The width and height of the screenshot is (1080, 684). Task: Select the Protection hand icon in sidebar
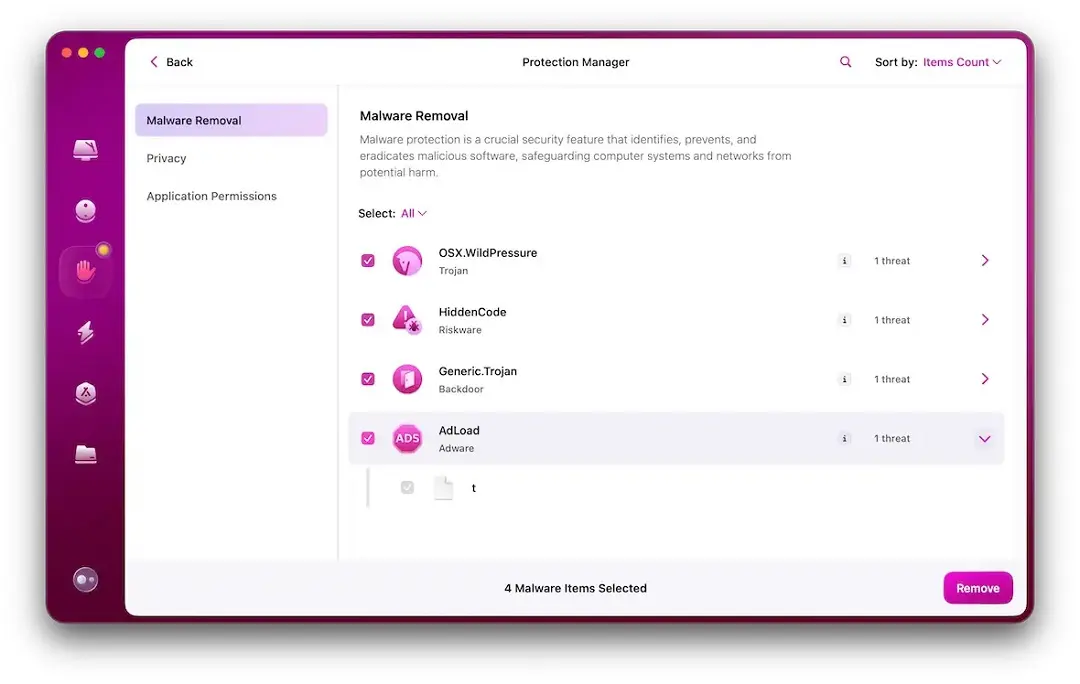click(85, 271)
